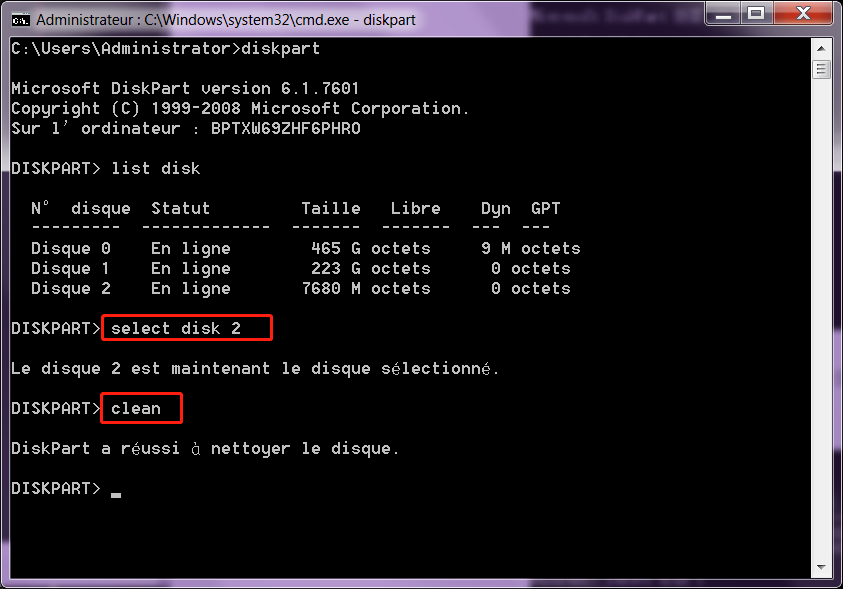Click the scrollbar up arrow
843x589 pixels.
click(x=822, y=47)
